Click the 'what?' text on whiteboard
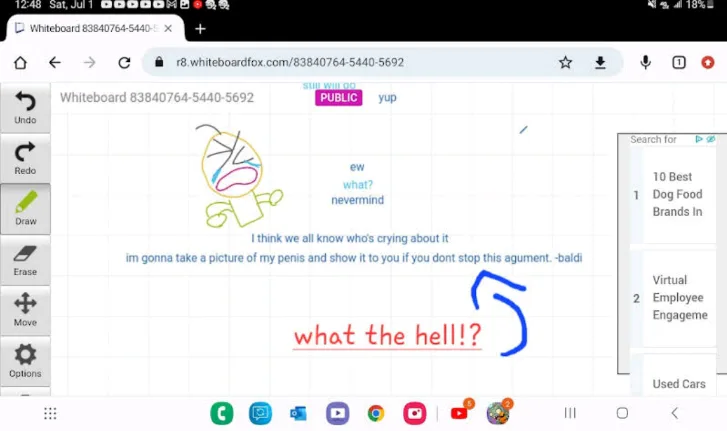 pos(357,184)
